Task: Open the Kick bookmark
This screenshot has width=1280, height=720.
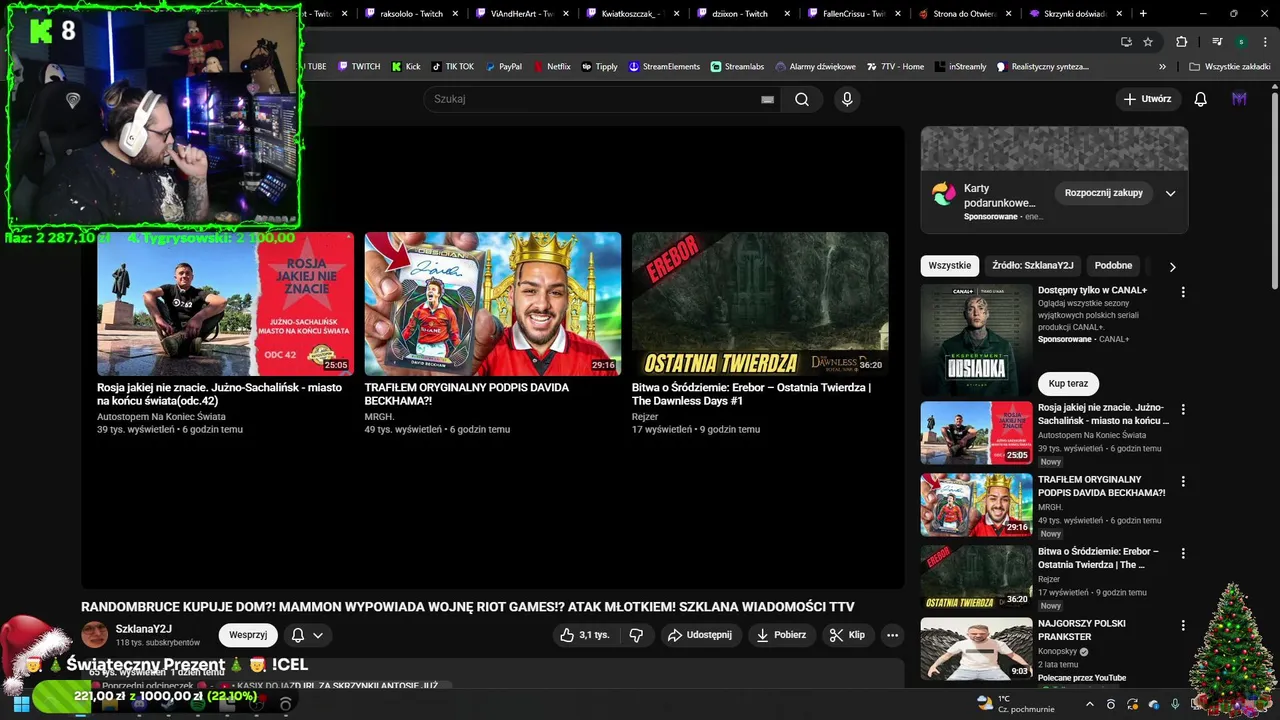Action: (406, 66)
